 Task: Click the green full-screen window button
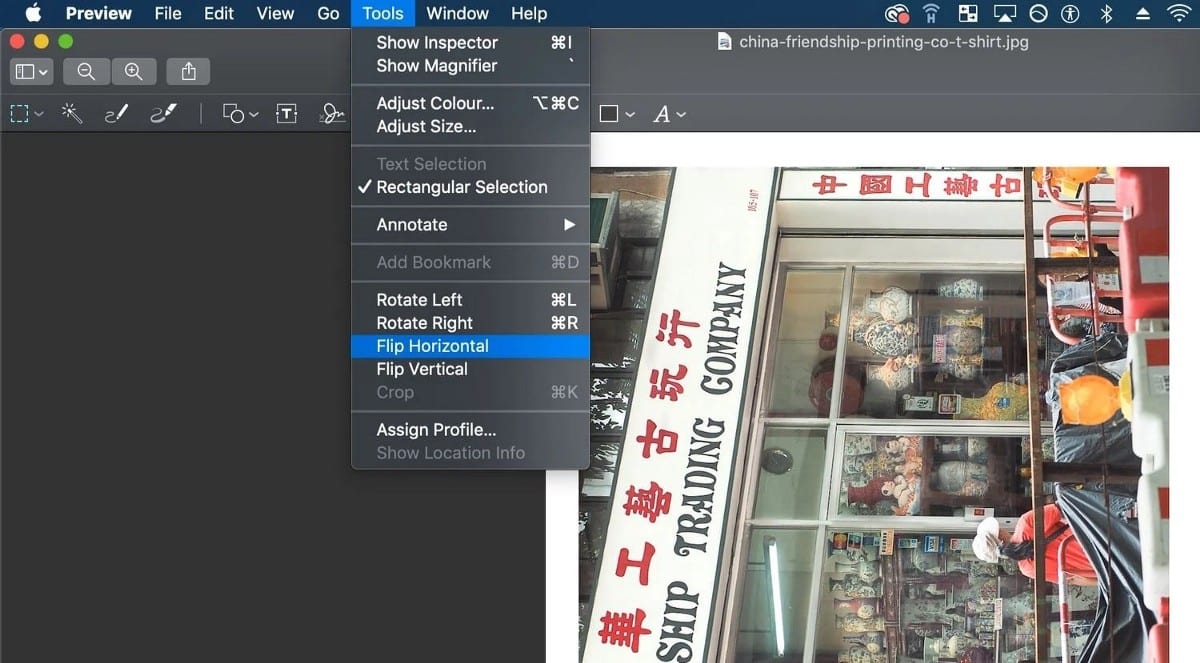(65, 41)
